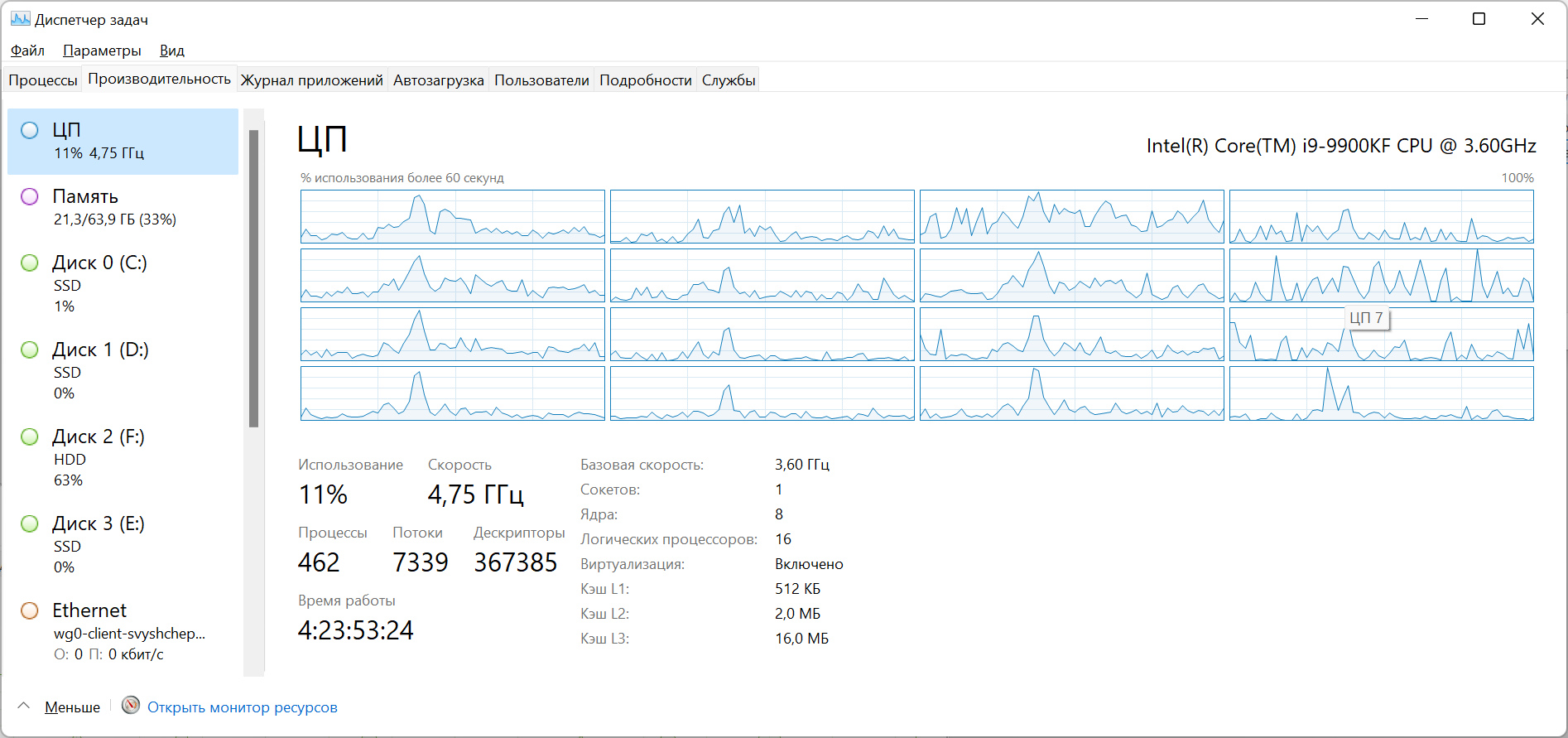Screen dimensions: 1568x738
Task: Select the Диск 0 (C:) SSD entry
Action: (x=123, y=283)
